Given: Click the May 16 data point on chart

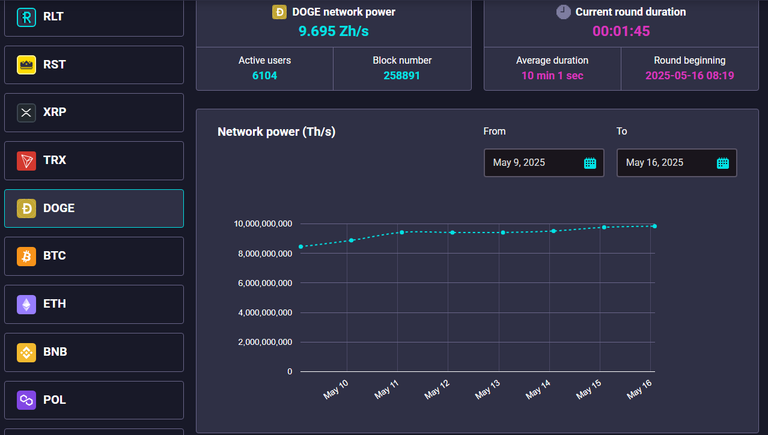Looking at the screenshot, I should 654,226.
